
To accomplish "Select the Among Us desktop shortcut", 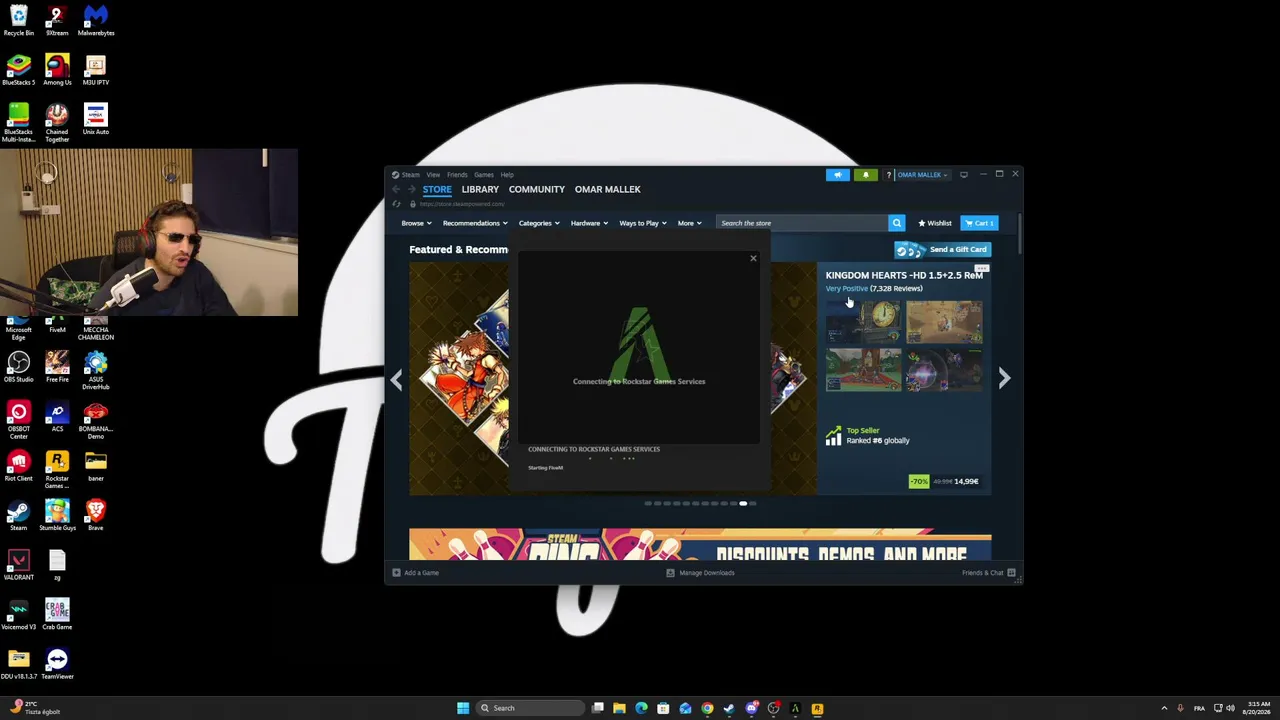I will click(57, 70).
